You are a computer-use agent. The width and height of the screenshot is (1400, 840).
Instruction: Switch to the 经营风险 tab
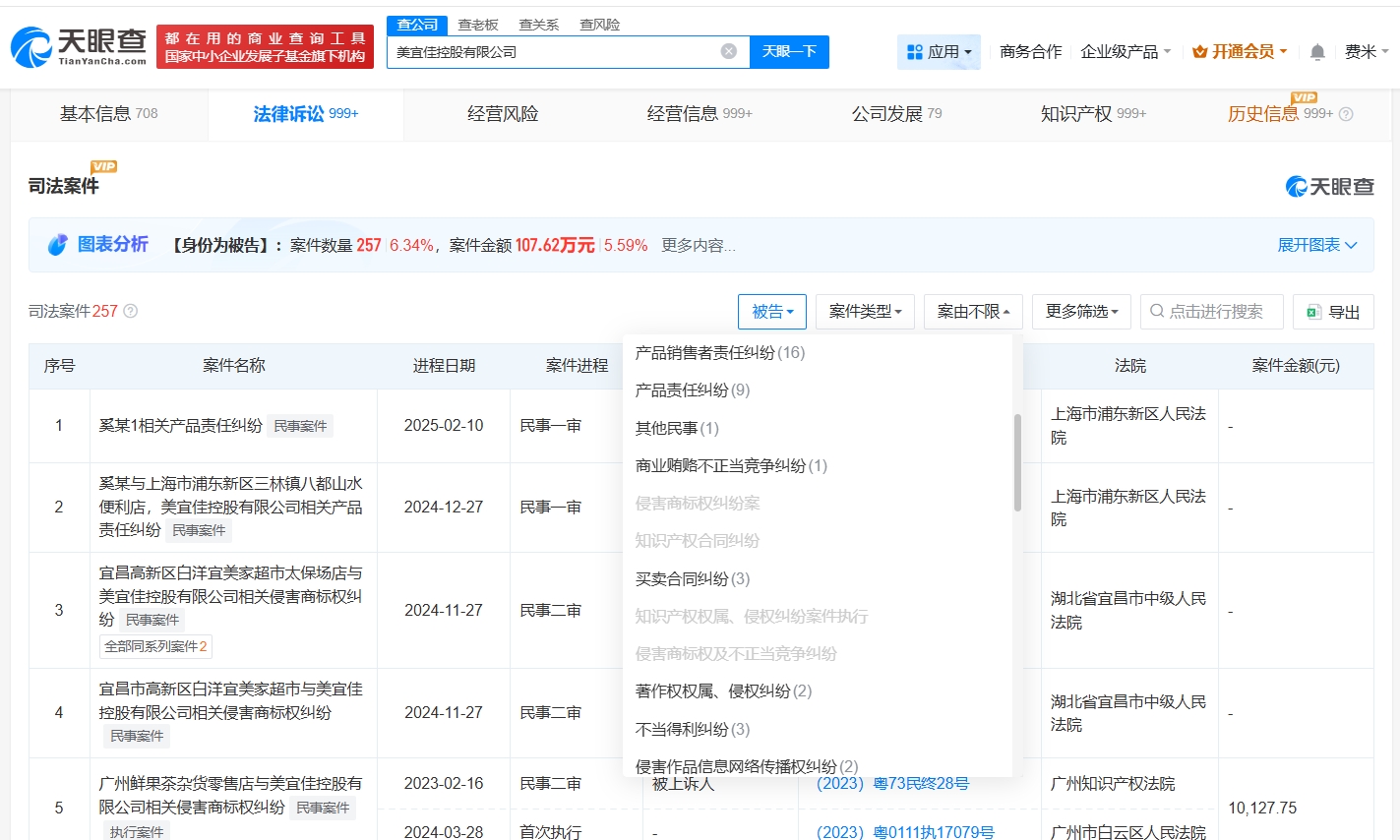502,113
